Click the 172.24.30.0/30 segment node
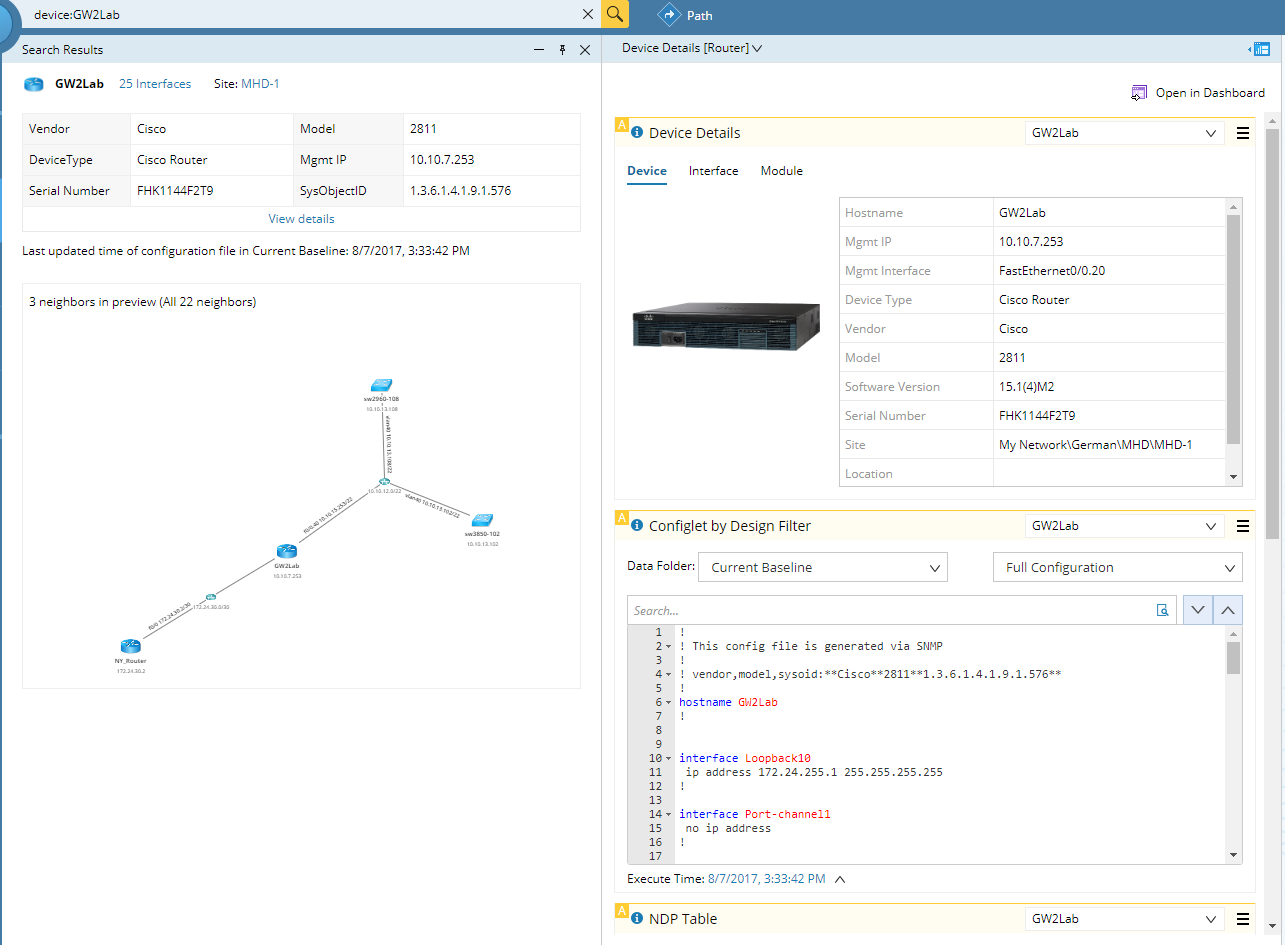This screenshot has height=945, width=1285. [x=210, y=597]
